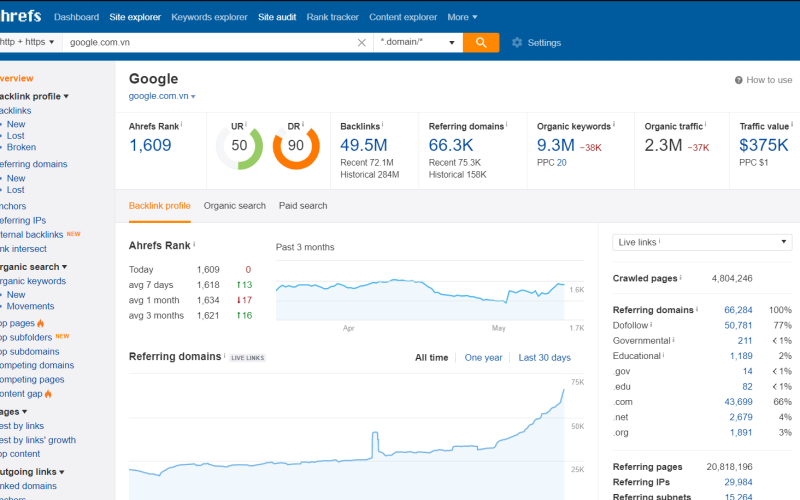Click the How to use help icon

click(739, 80)
